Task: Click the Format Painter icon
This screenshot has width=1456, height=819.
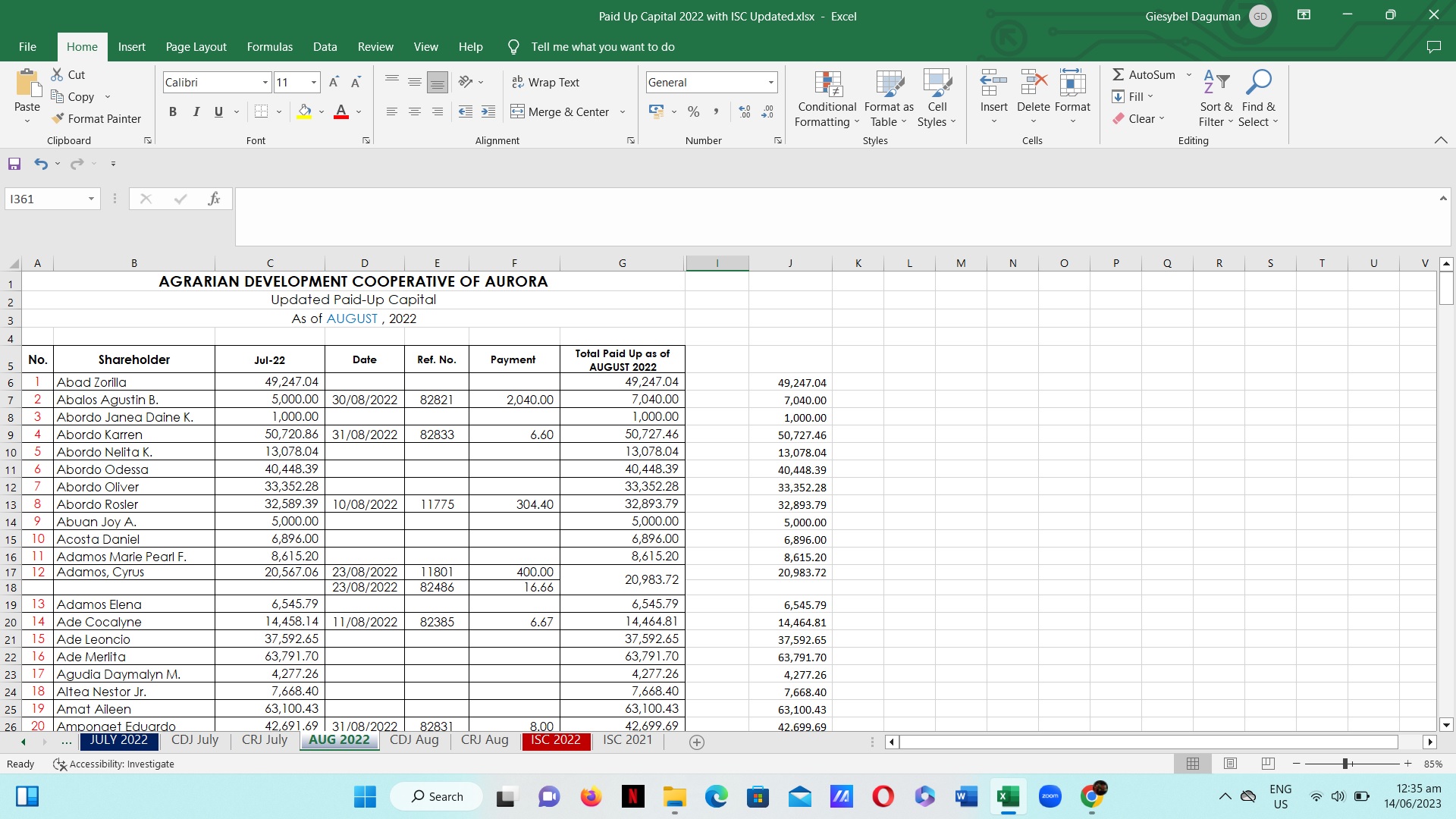Action: [x=58, y=119]
